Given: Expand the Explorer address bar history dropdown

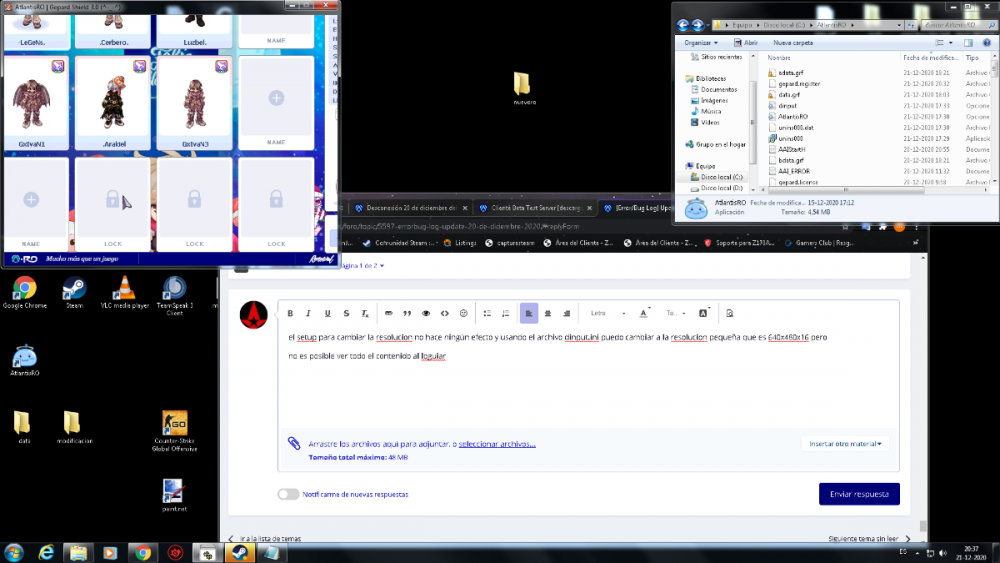Looking at the screenshot, I should 899,25.
